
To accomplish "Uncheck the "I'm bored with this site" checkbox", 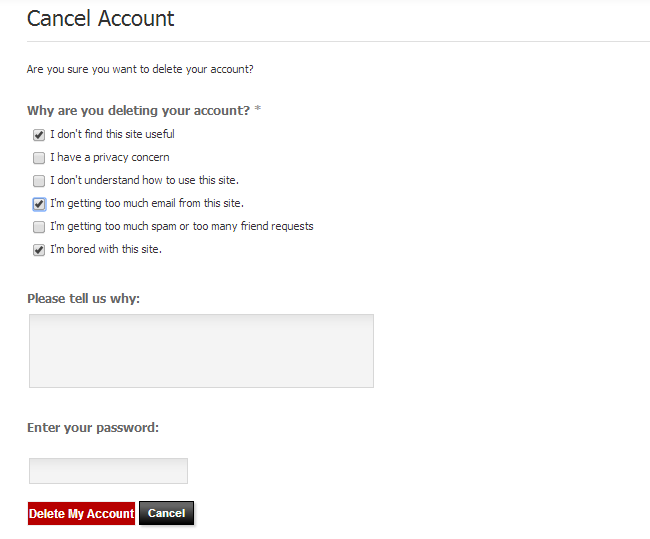I will (x=39, y=250).
